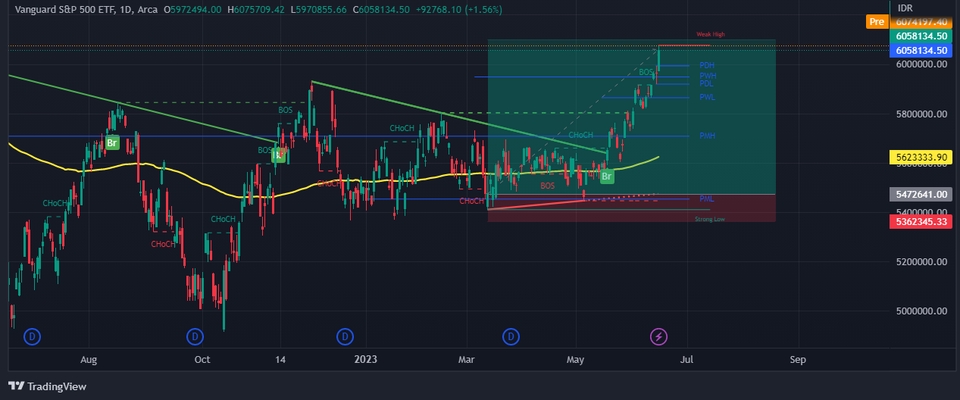Click the Br badge under the May candles
This screenshot has height=400, width=960.
click(x=607, y=177)
